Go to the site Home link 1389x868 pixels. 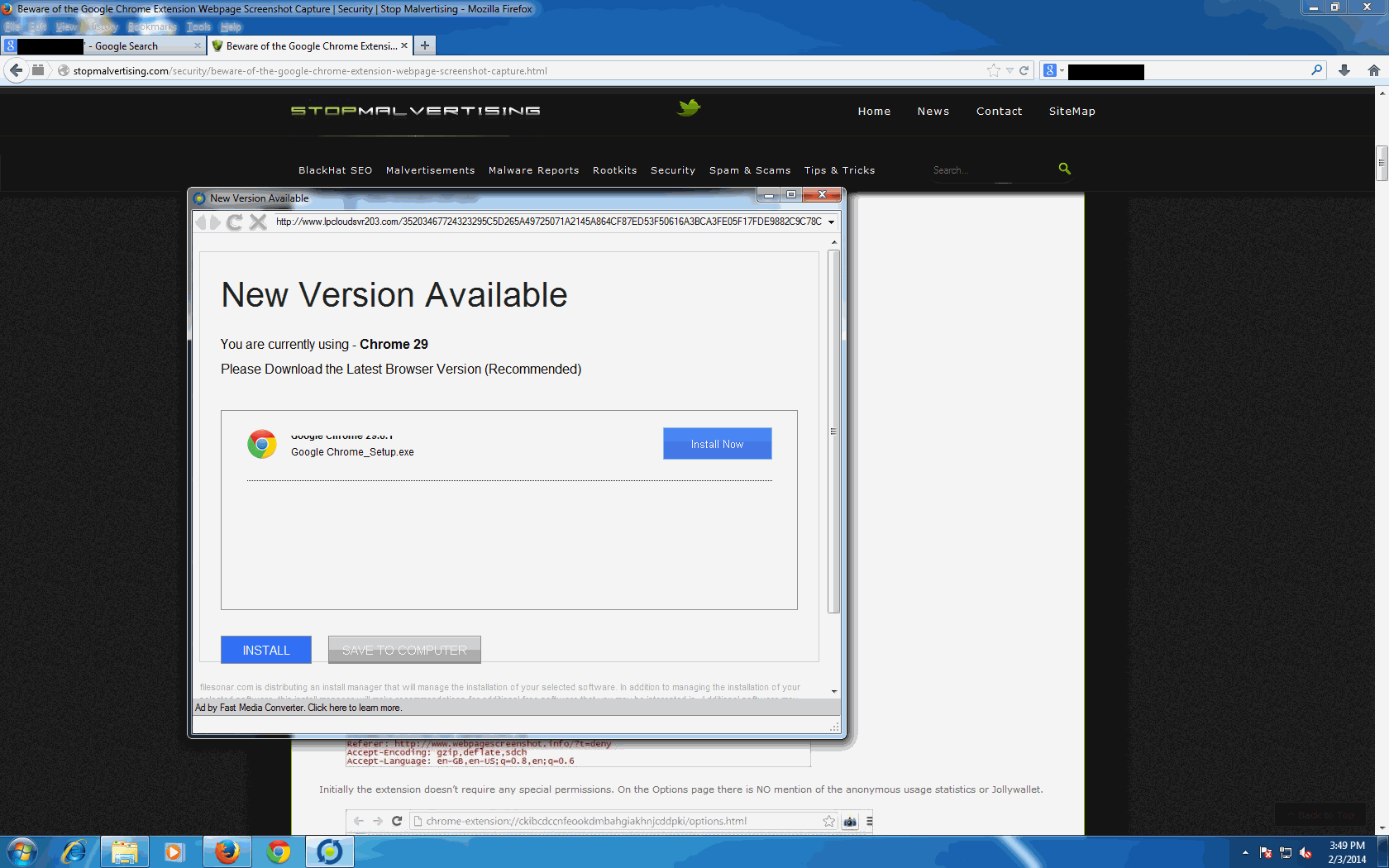coord(874,111)
